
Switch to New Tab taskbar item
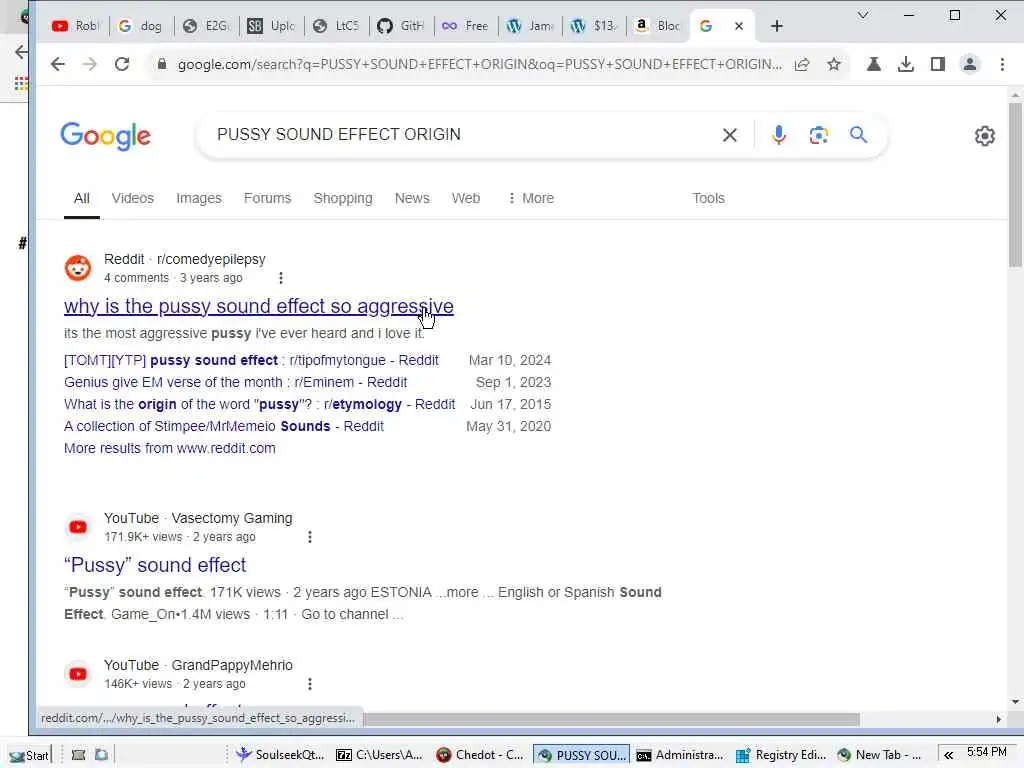tap(879, 755)
